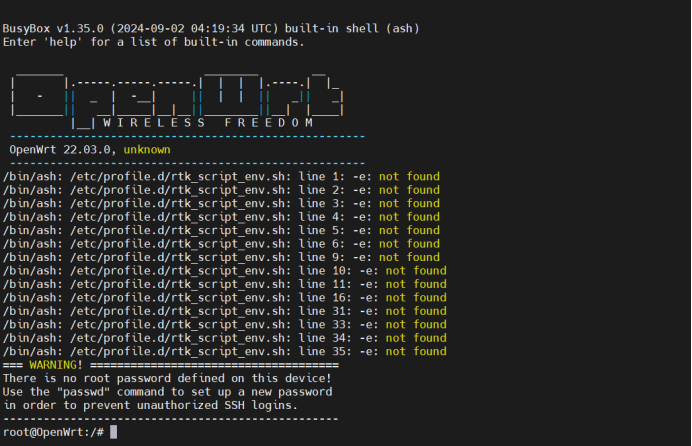
Task: Click the dashed separator above the prompt
Action: (170, 418)
